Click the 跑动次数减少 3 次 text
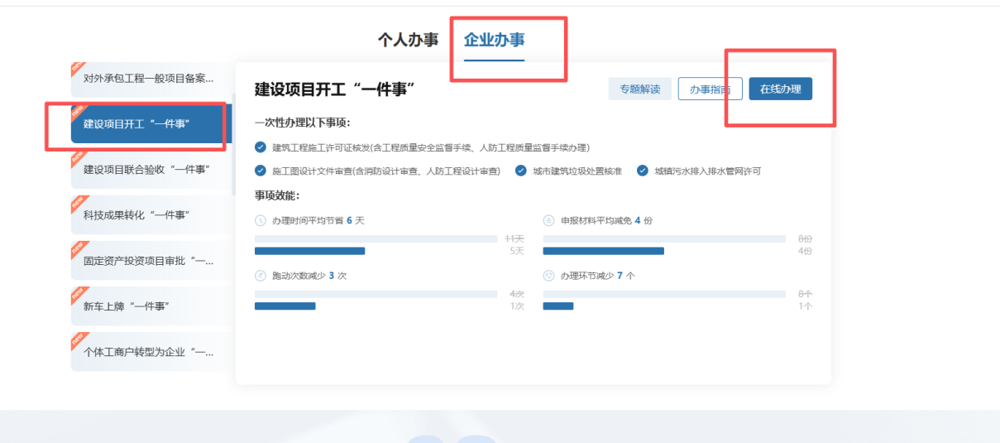 pos(309,276)
